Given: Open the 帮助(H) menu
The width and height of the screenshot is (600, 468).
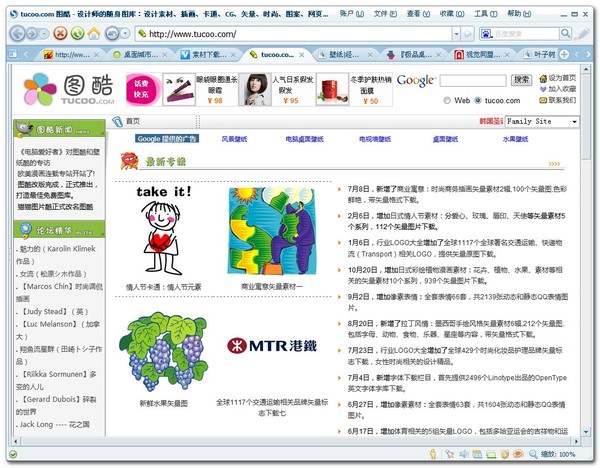Looking at the screenshot, I should (x=519, y=14).
